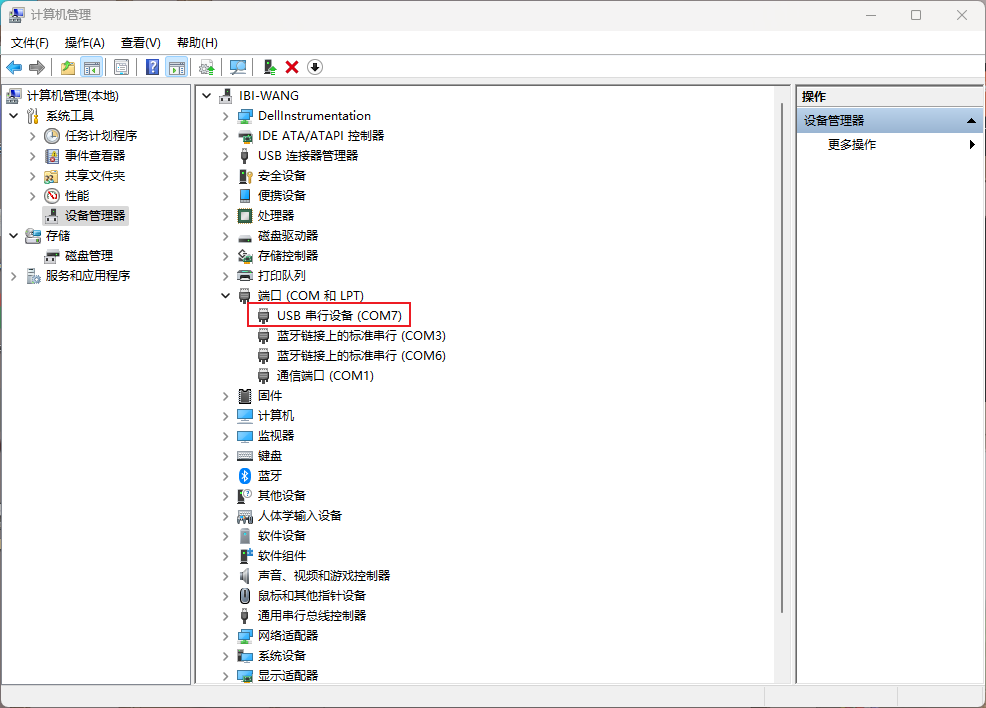Select 其他设备 category
Image resolution: width=986 pixels, height=708 pixels.
(x=282, y=496)
